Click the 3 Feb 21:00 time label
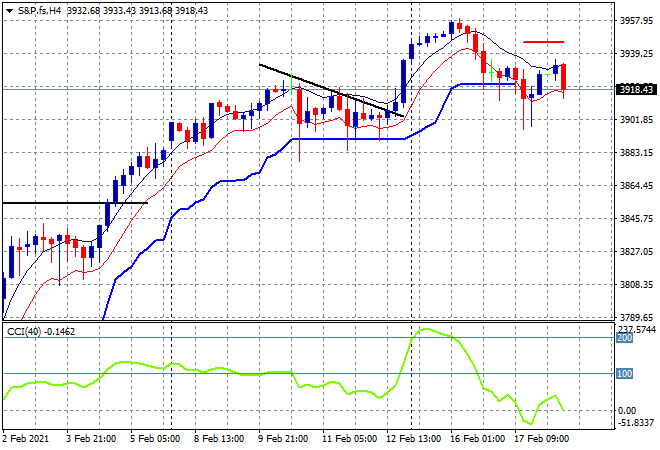The image size is (660, 450). tap(91, 439)
